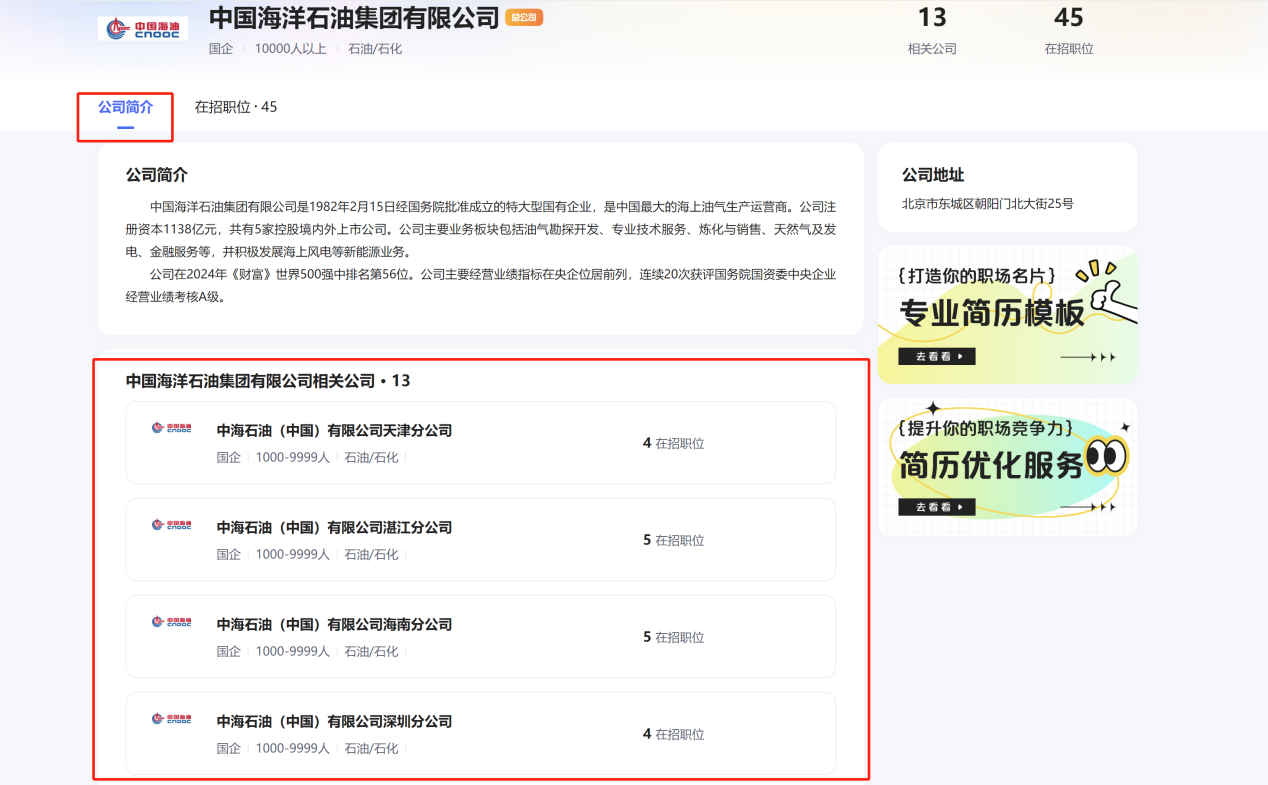Click the arrow on 专业简历模板 banner
This screenshot has width=1268, height=785.
(x=1088, y=357)
